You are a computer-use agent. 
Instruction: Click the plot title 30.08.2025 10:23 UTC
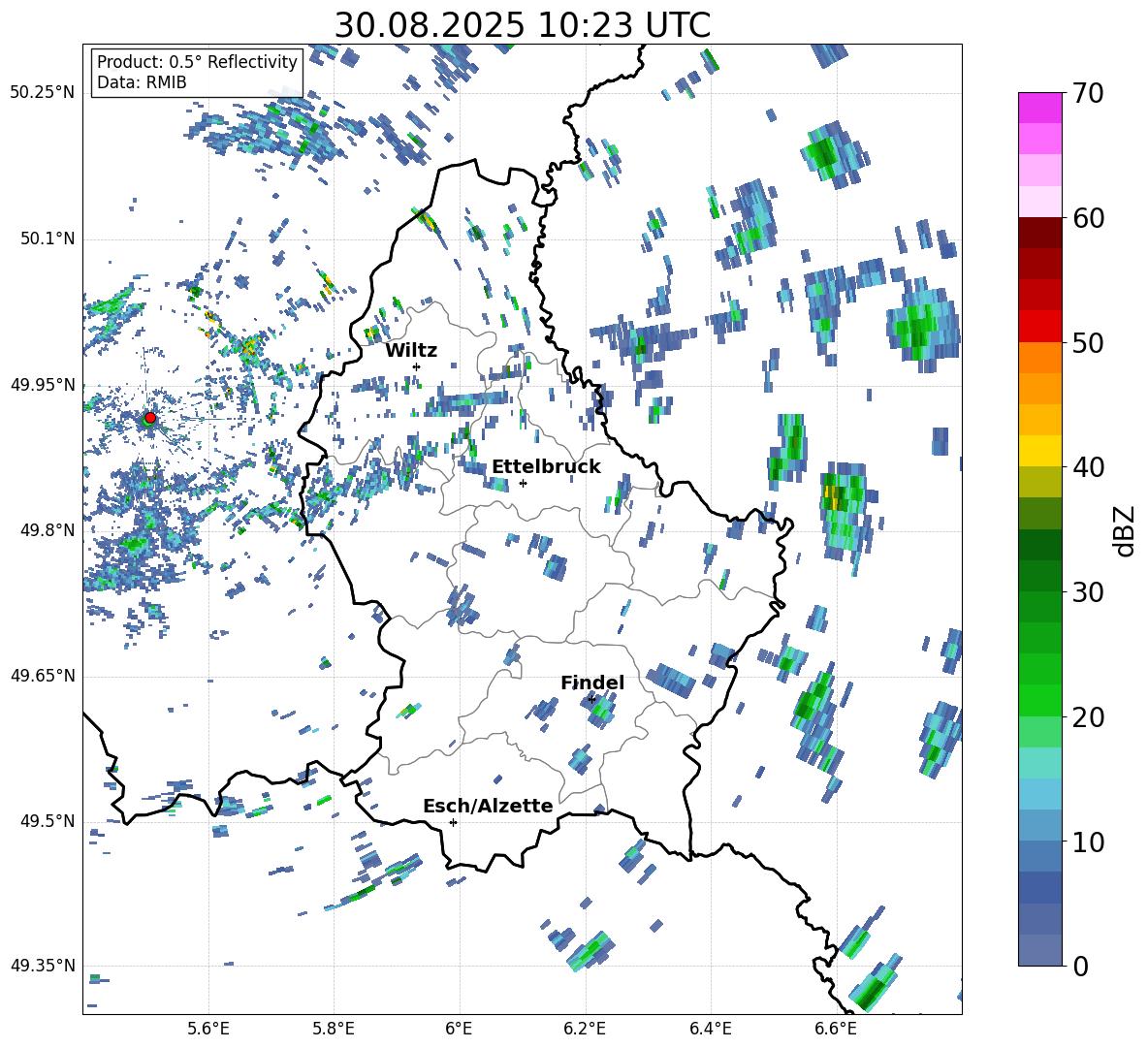[522, 25]
